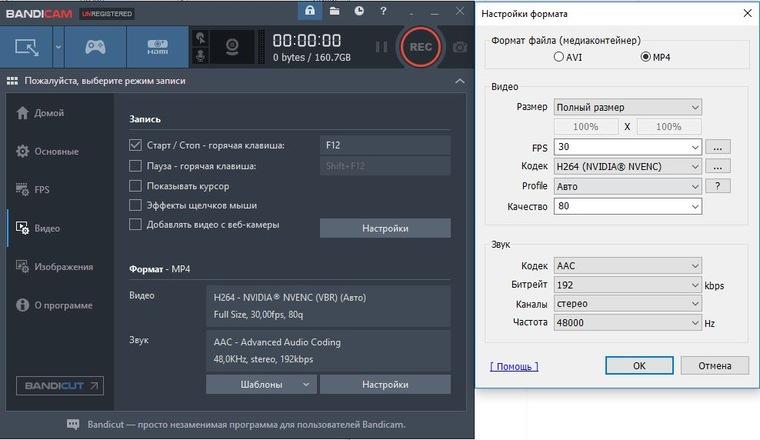Click the F12 start/stop hotkey field
This screenshot has height=440, width=760.
point(385,145)
